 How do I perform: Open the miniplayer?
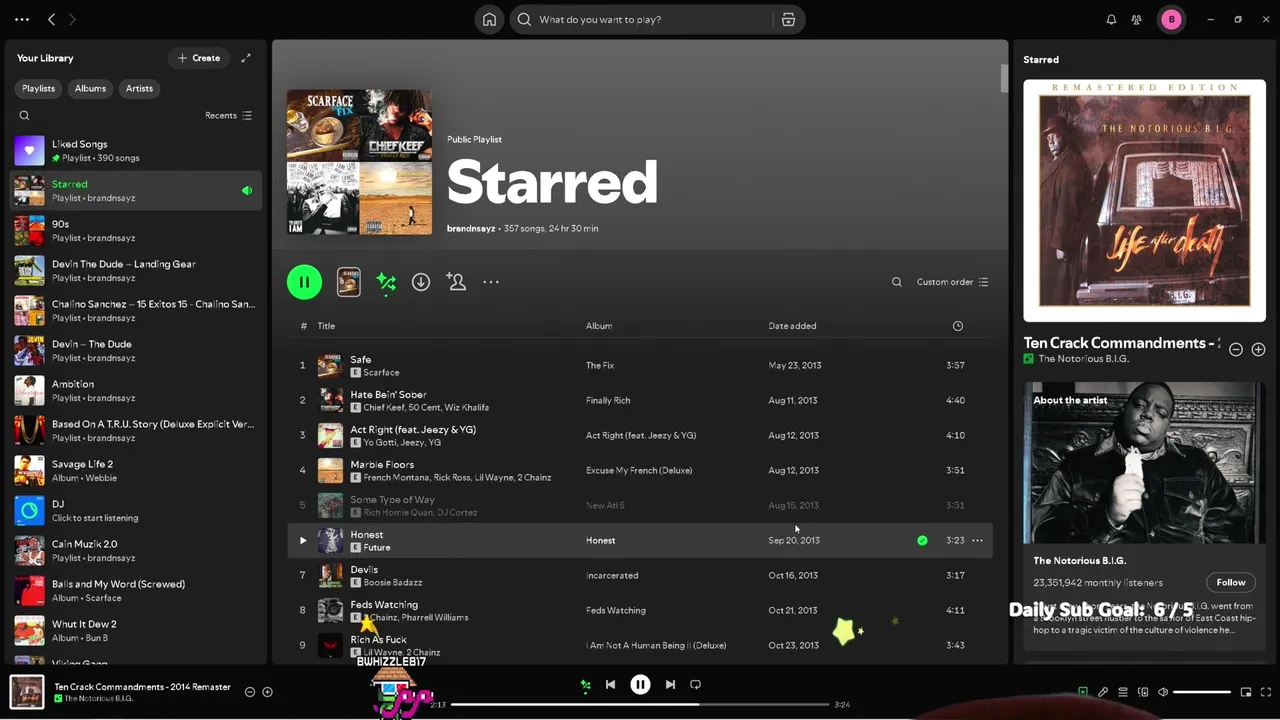(1246, 691)
